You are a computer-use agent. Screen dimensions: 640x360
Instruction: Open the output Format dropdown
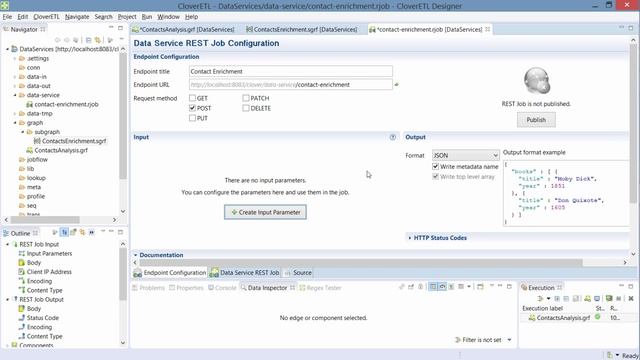click(466, 156)
